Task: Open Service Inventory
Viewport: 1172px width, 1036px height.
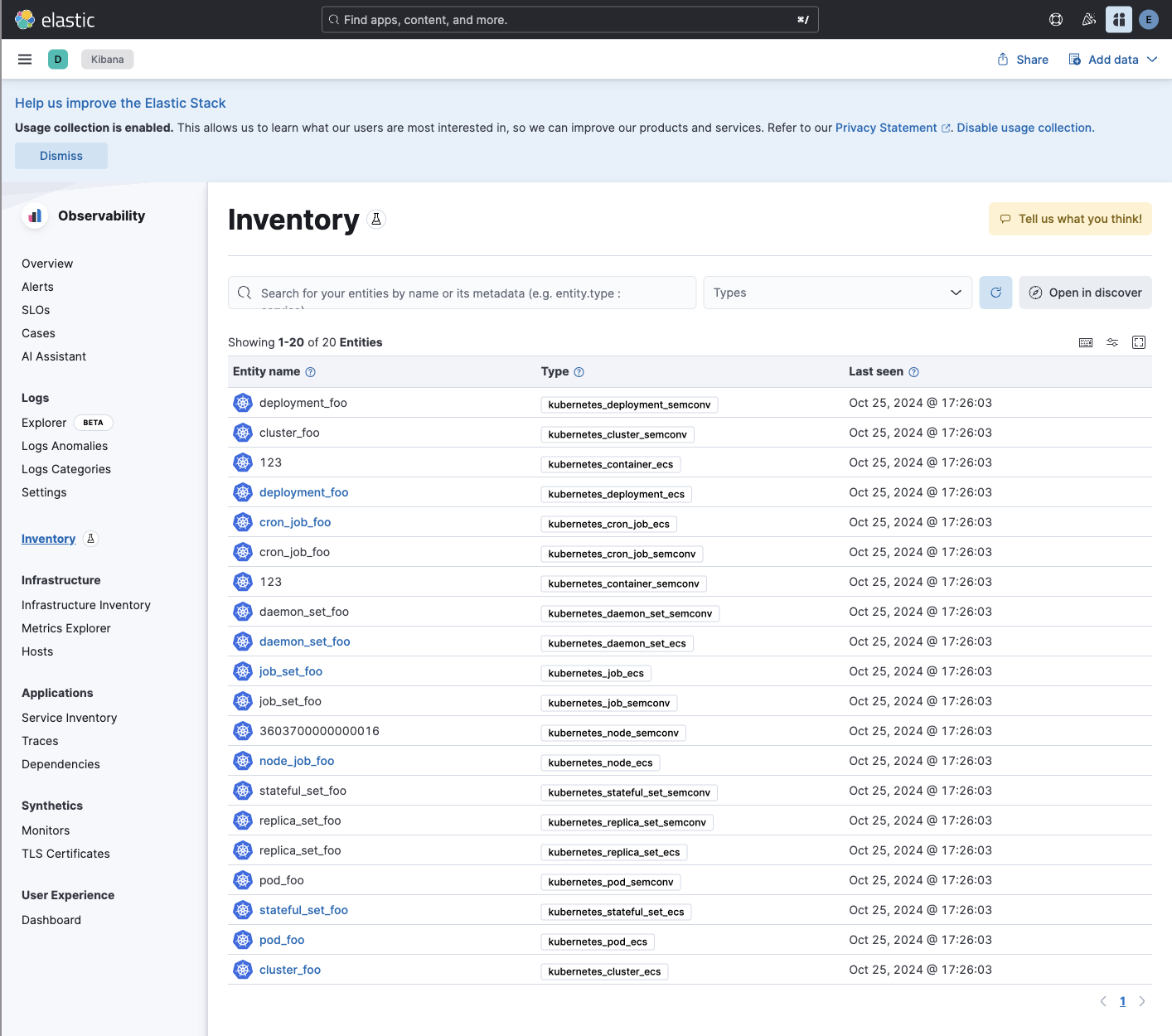Action: (x=70, y=718)
